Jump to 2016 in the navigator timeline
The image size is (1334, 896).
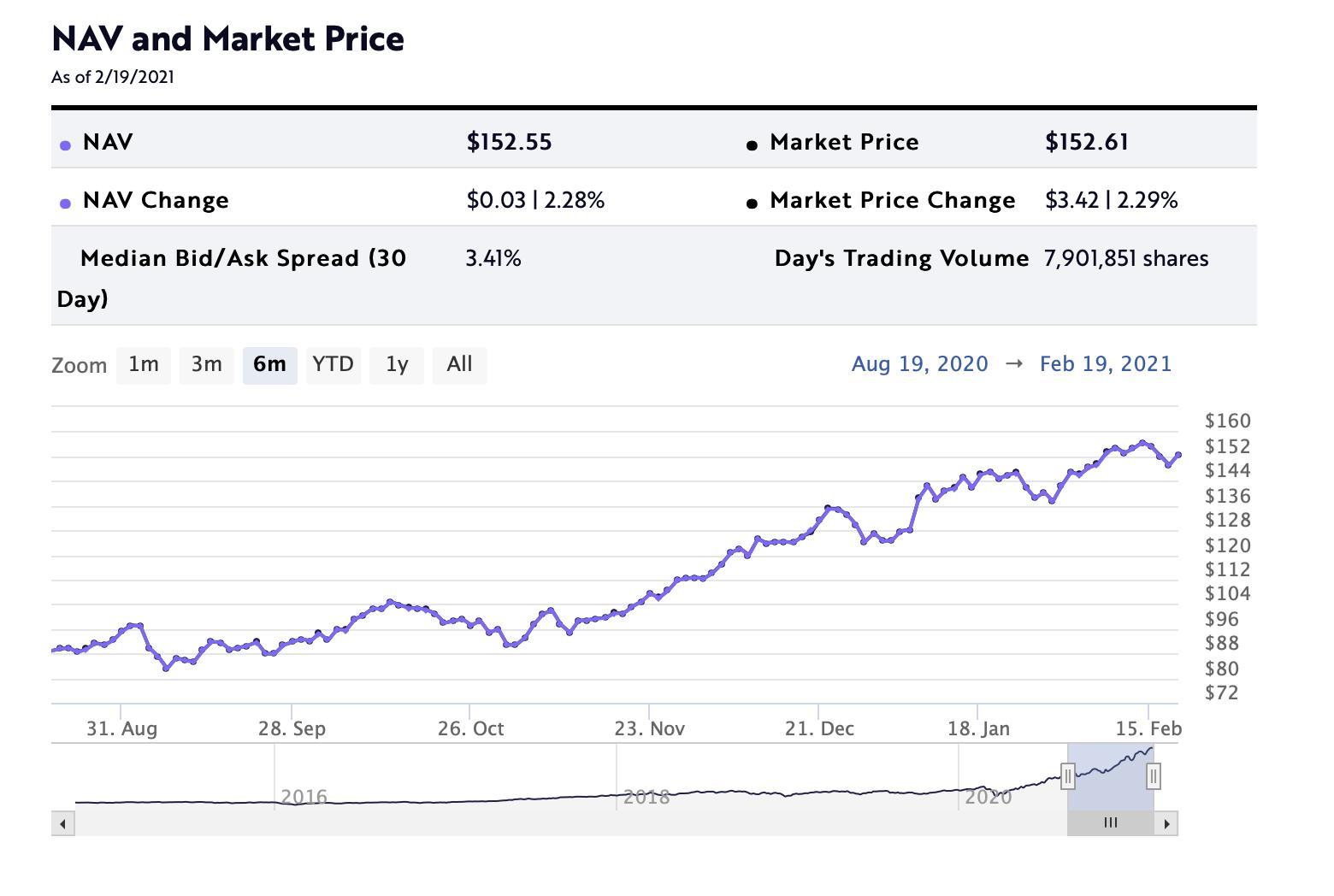304,797
